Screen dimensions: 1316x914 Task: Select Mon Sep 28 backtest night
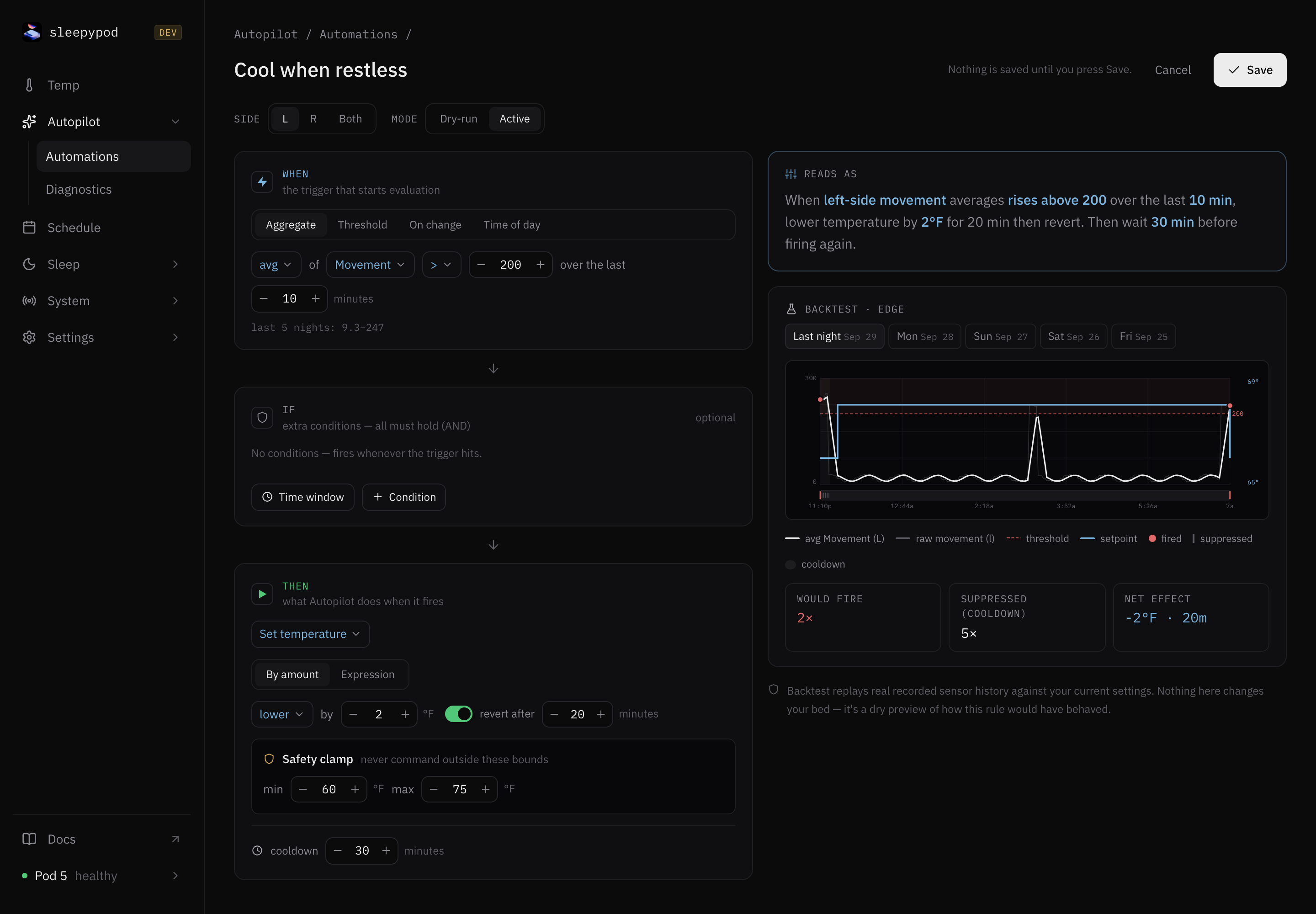pos(925,336)
